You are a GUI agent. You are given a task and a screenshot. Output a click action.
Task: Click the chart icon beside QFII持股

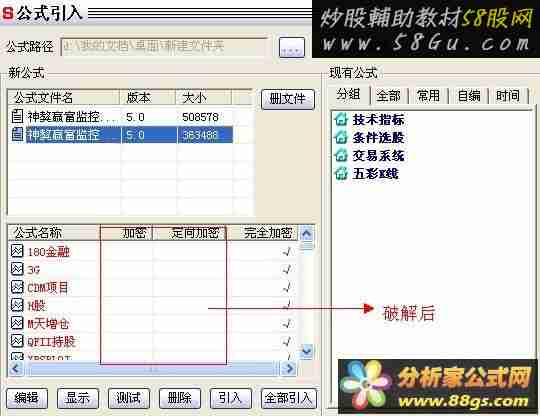click(17, 341)
